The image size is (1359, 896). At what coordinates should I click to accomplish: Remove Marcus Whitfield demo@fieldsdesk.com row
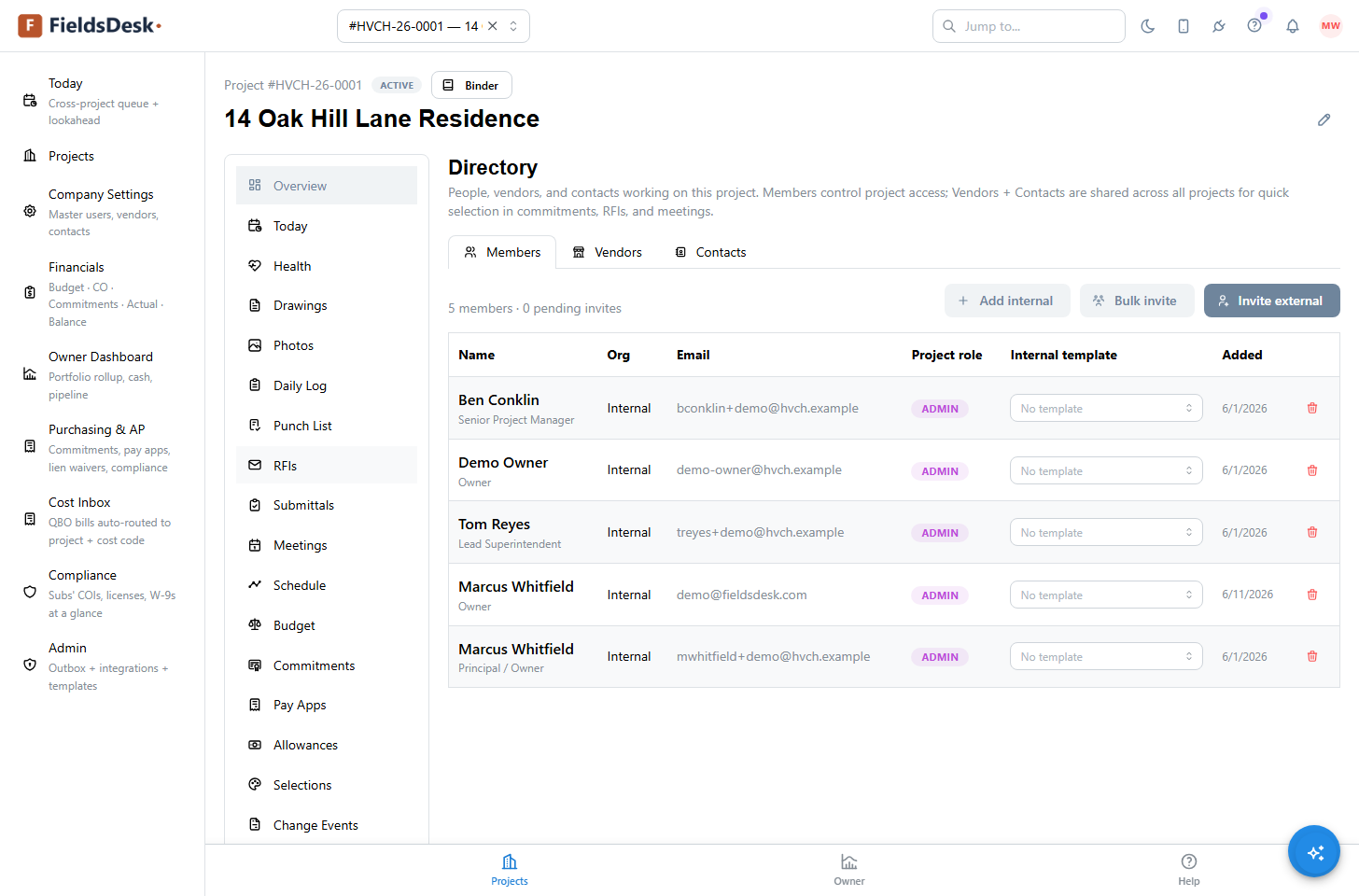pos(1312,595)
